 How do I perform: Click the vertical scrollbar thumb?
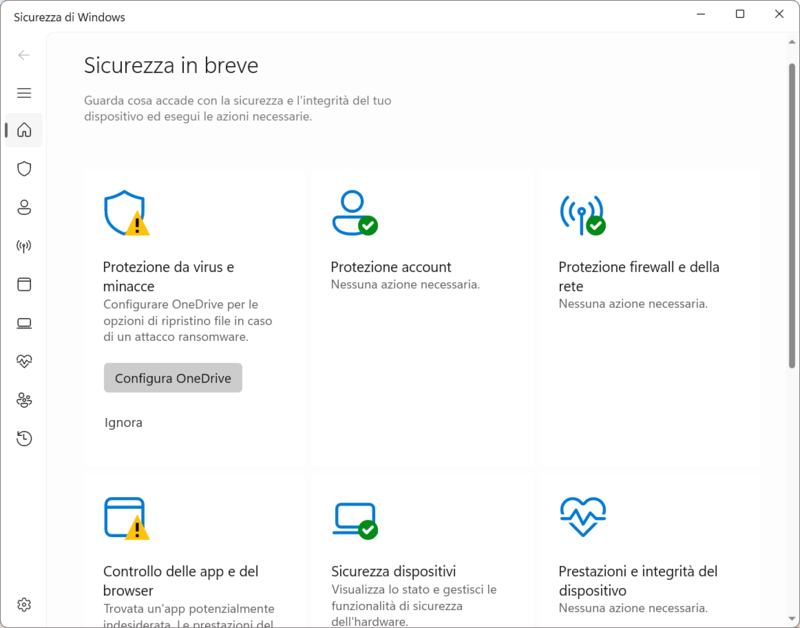[x=792, y=215]
